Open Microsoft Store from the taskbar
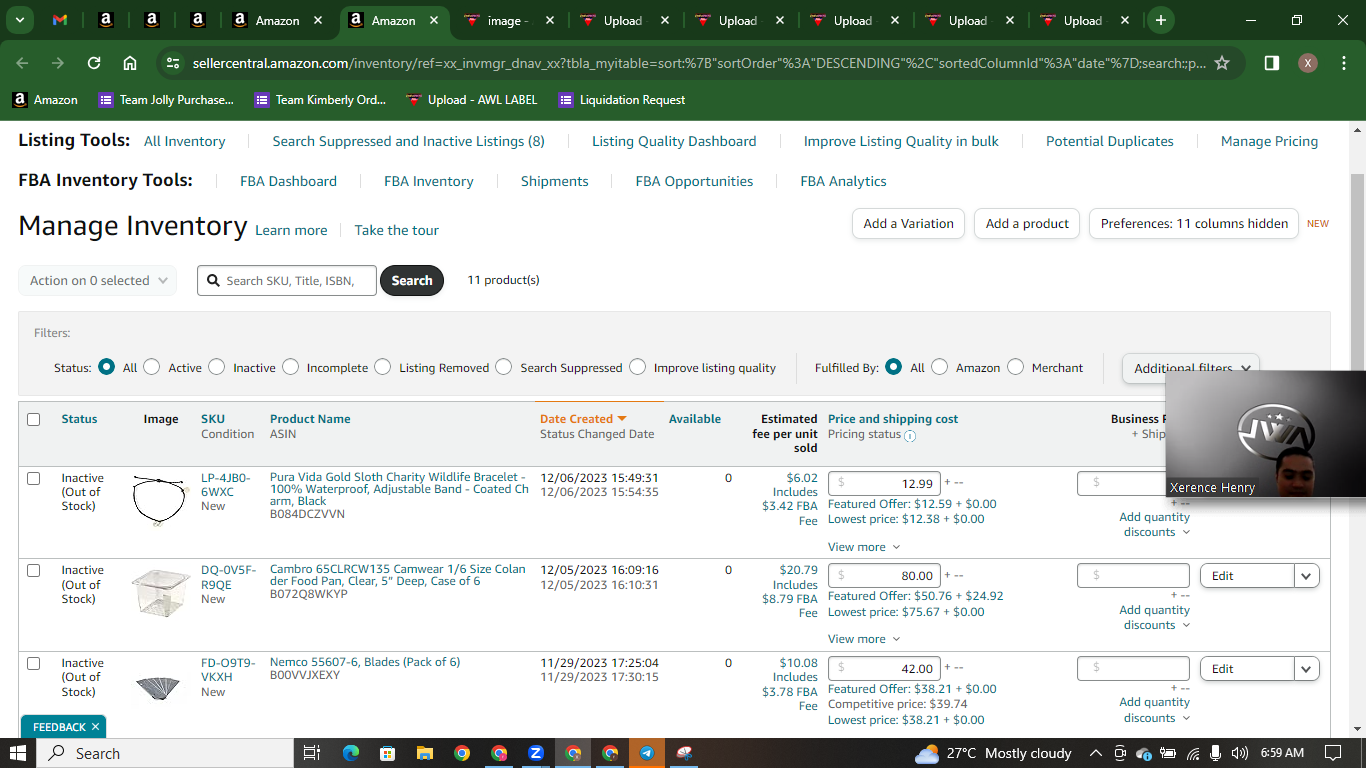1366x768 pixels. click(x=387, y=753)
